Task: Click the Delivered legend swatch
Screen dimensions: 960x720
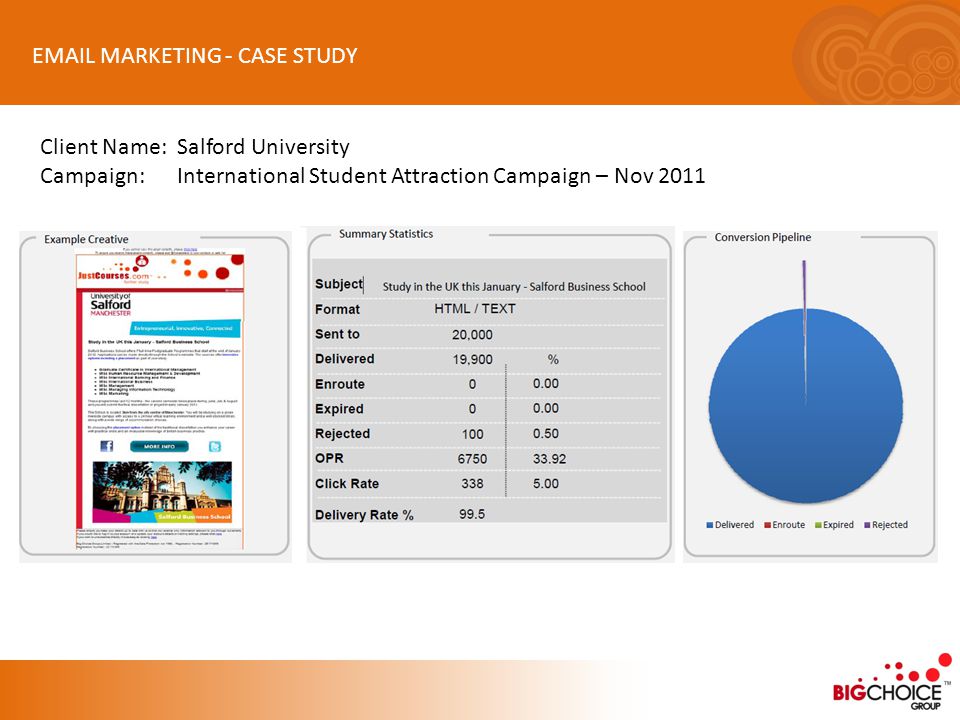Action: [710, 525]
